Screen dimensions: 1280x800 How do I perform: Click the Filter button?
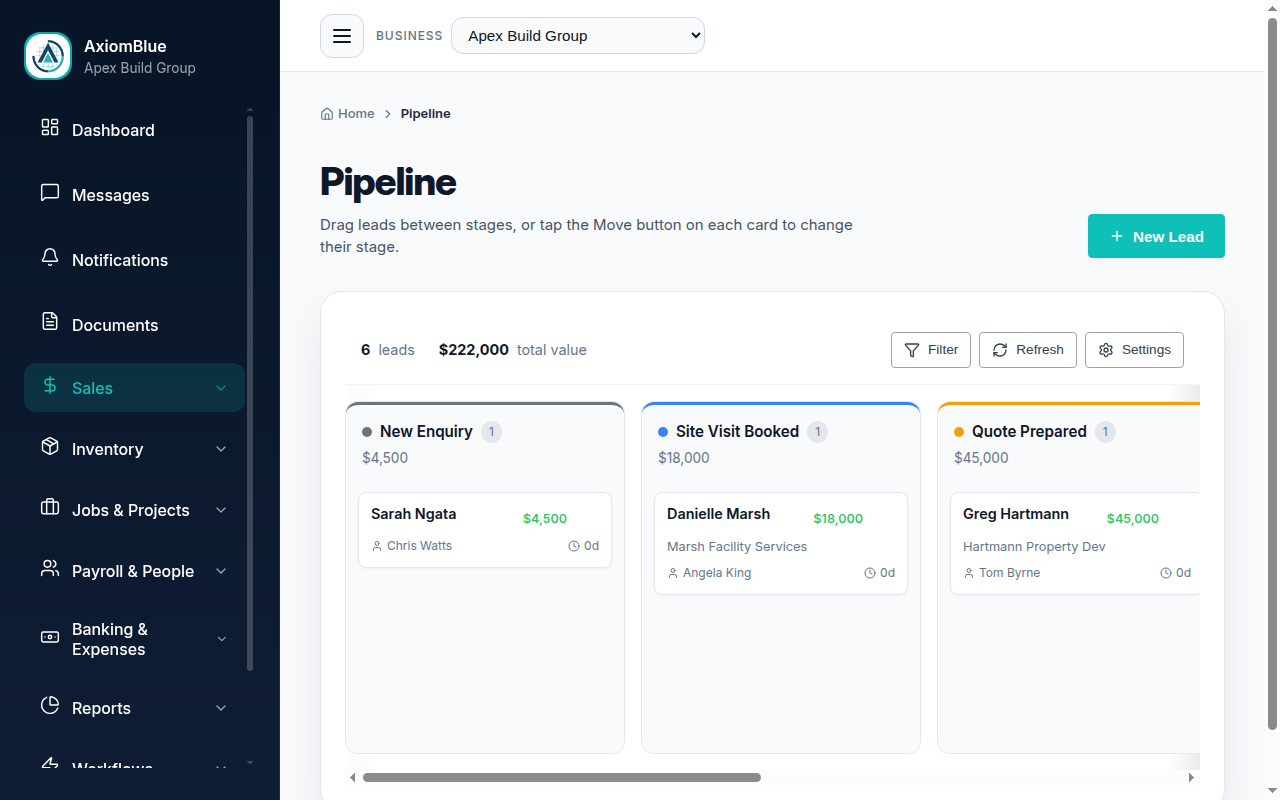(931, 350)
